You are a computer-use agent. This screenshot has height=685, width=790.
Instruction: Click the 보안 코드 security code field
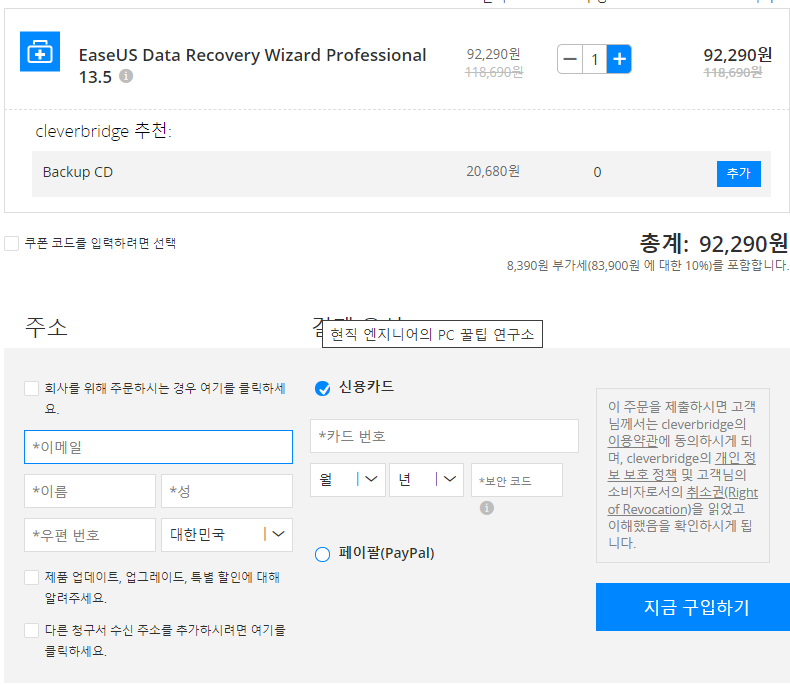pyautogui.click(x=516, y=480)
